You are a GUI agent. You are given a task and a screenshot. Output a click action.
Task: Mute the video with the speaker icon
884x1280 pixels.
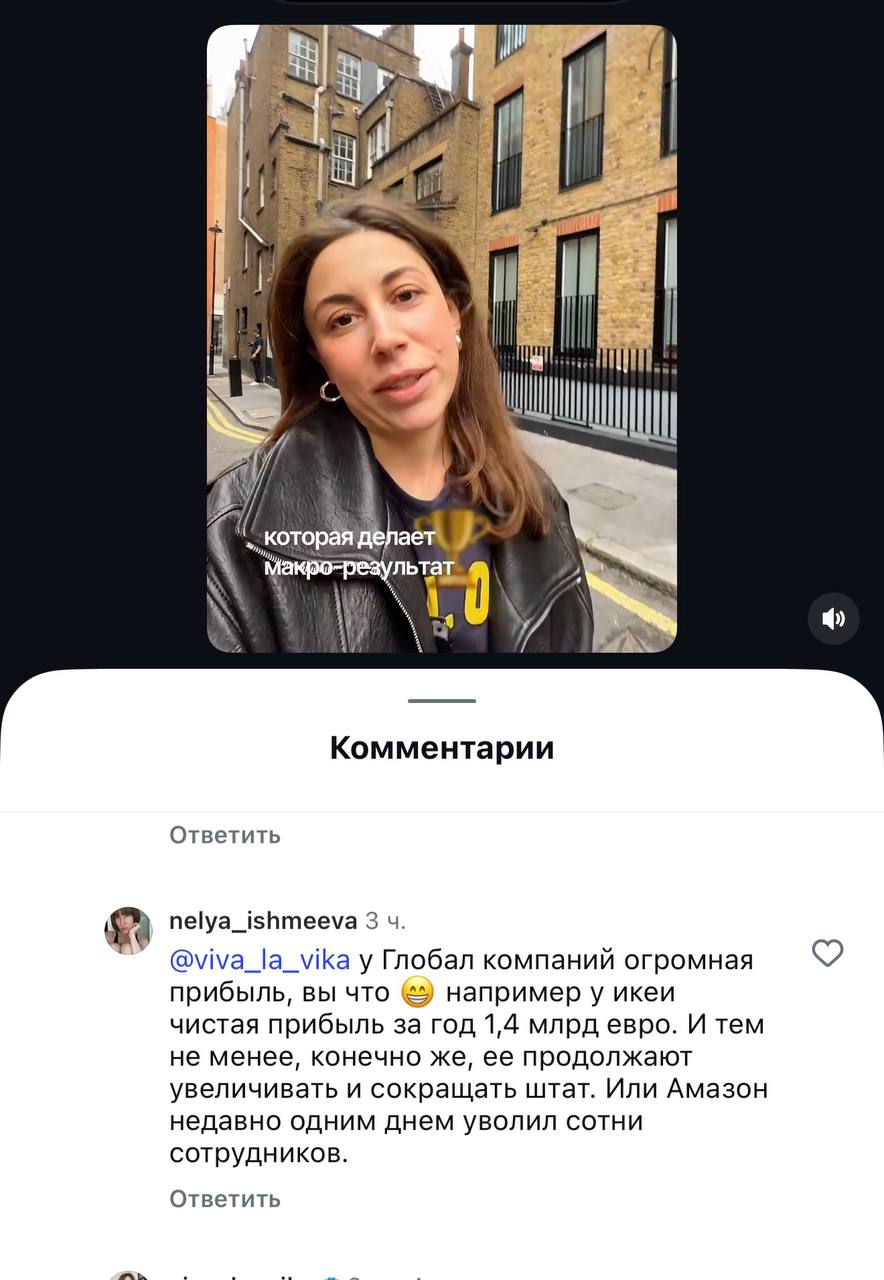tap(834, 619)
